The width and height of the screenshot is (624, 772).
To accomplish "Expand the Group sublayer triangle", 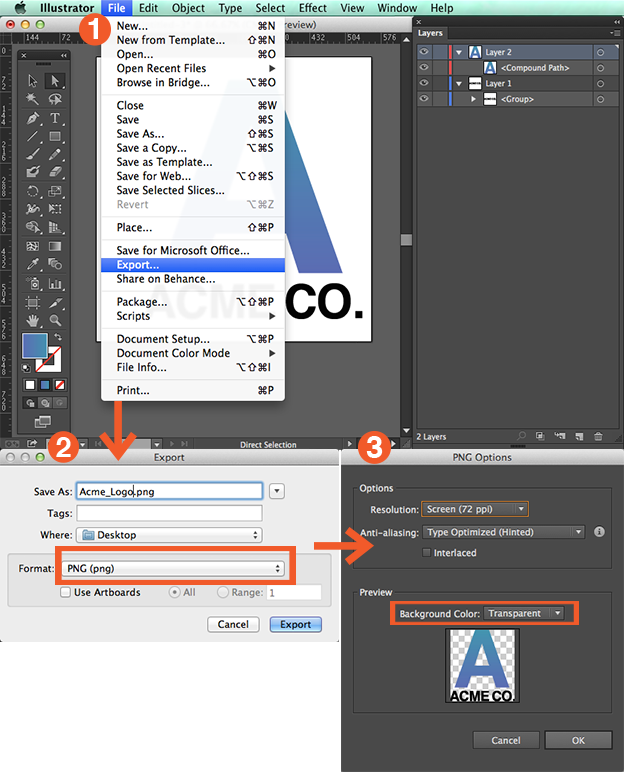I will tap(473, 99).
